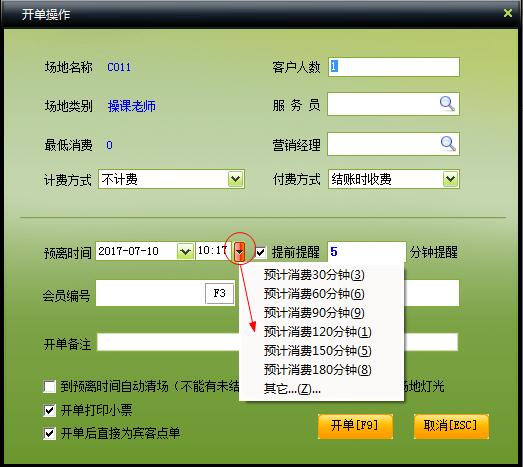
Task: Select 预计消费120分钟 menu item
Action: point(318,332)
